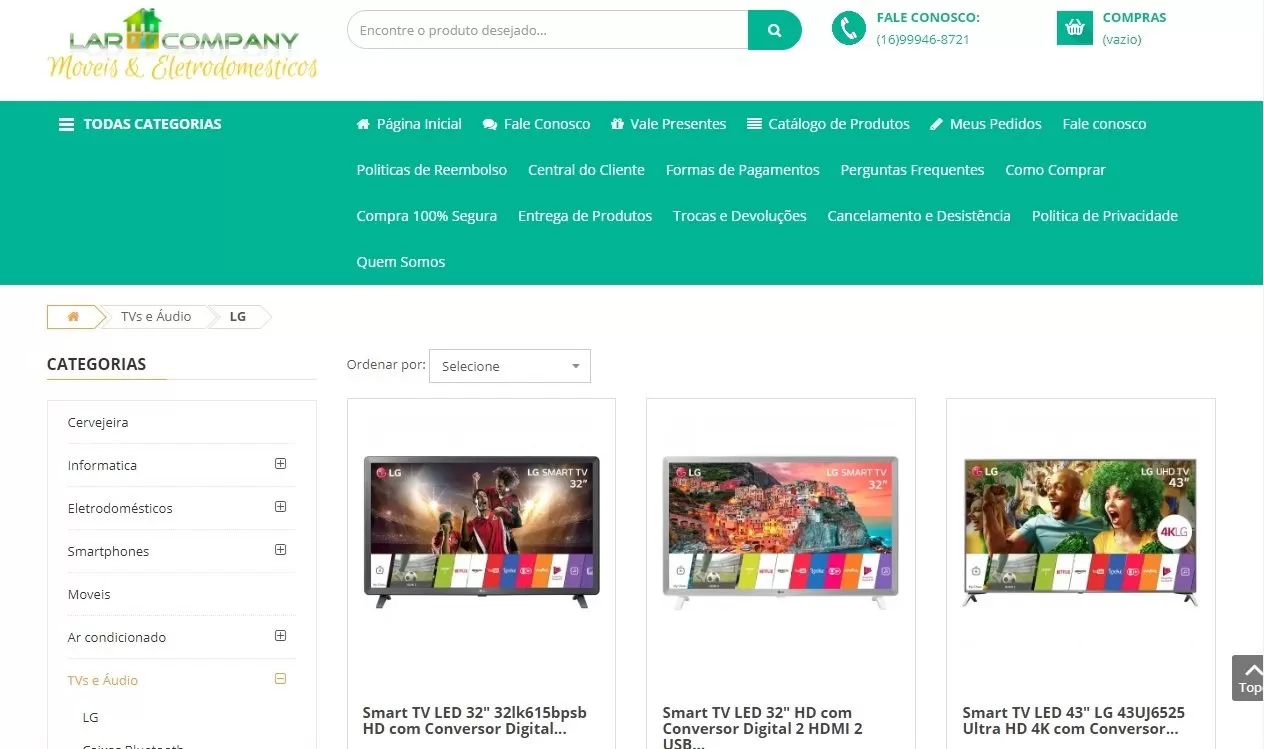The width and height of the screenshot is (1264, 749).
Task: Click the phone number (16)99946-8721
Action: (x=923, y=40)
